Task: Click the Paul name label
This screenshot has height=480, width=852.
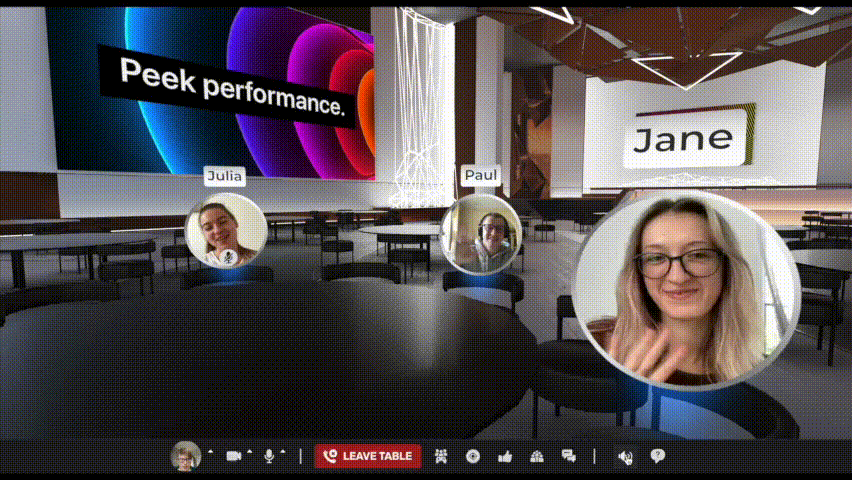Action: pyautogui.click(x=481, y=175)
